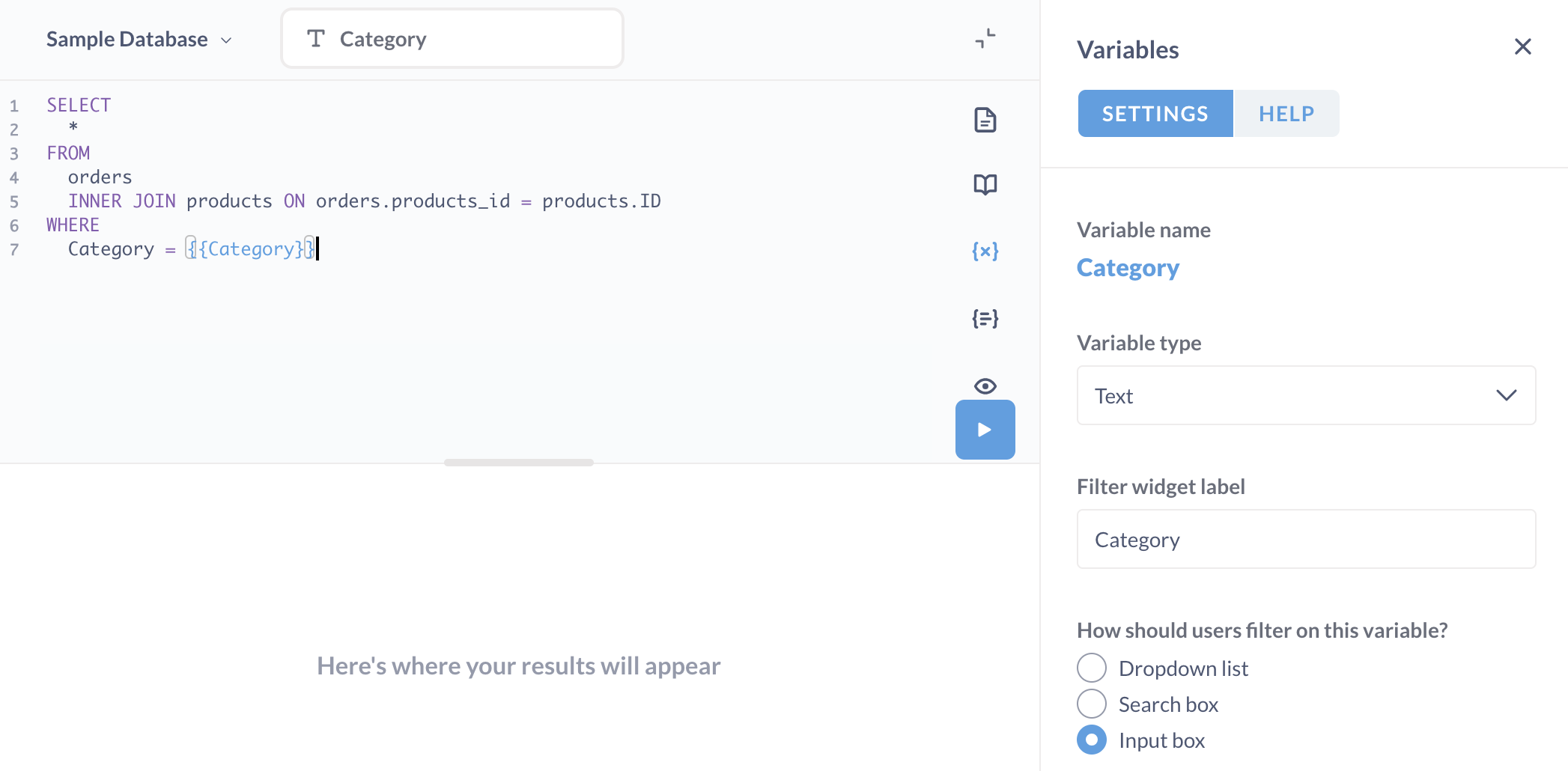Select the Dropdown list filter option
Viewport: 1568px width, 771px height.
[x=1092, y=667]
